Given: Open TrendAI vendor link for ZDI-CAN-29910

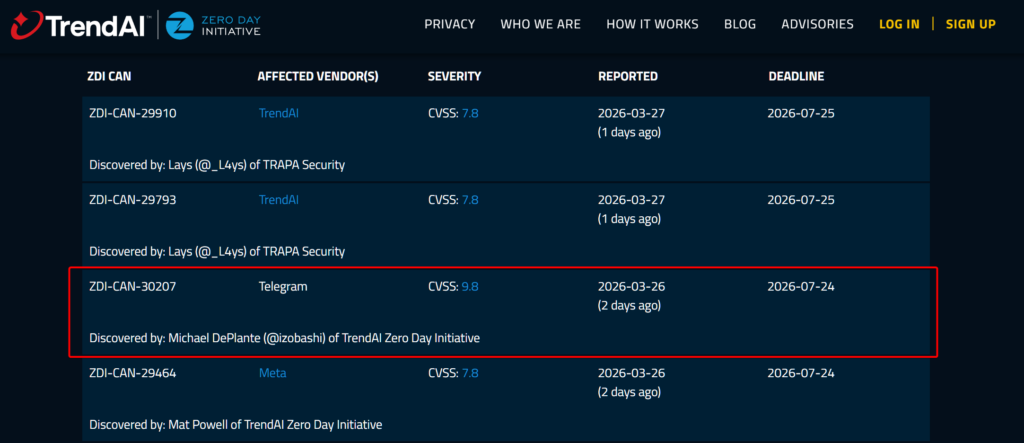Looking at the screenshot, I should coord(279,113).
